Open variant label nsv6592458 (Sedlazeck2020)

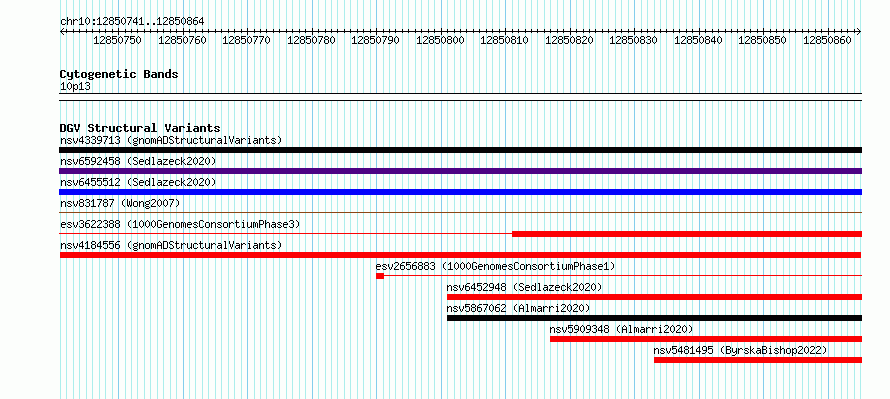(x=138, y=161)
